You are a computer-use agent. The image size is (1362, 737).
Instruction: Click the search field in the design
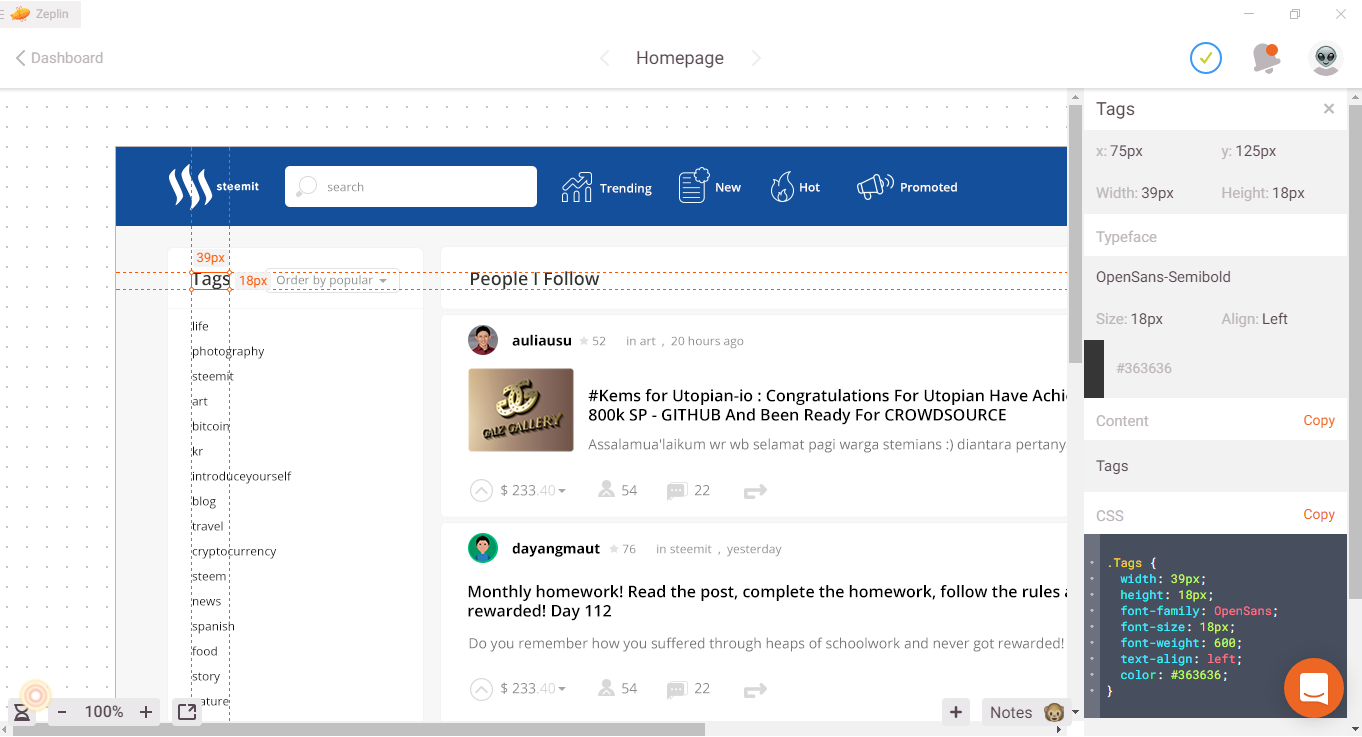tap(411, 187)
